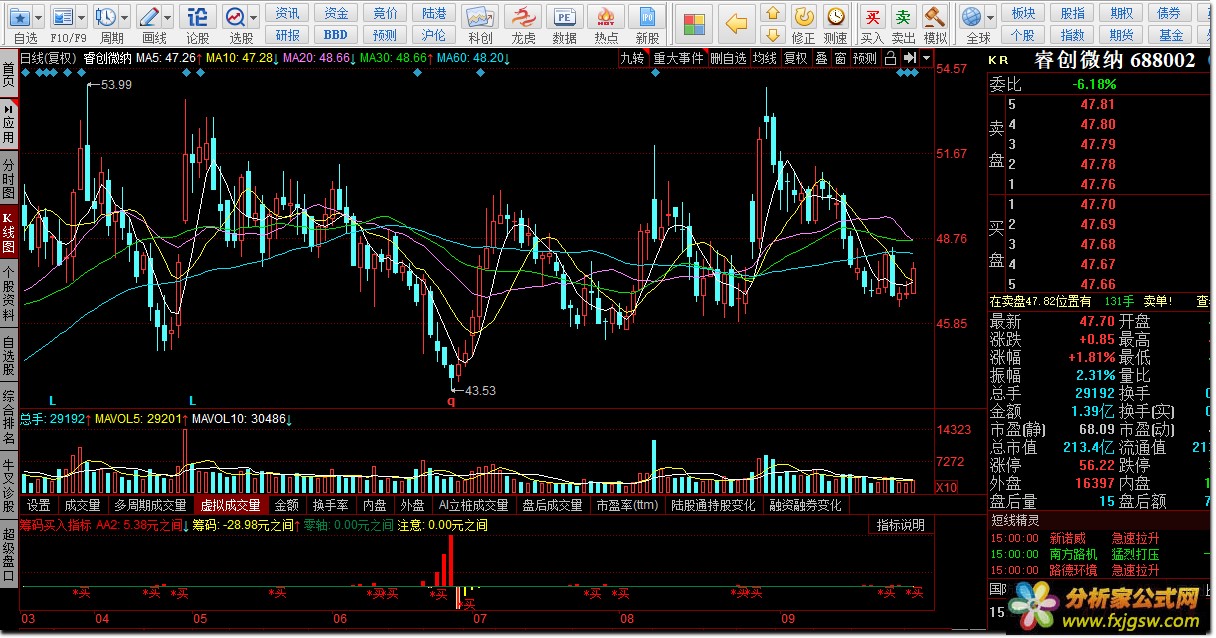Open the 新股 IPO icon
The height and width of the screenshot is (638, 1216).
(x=648, y=17)
